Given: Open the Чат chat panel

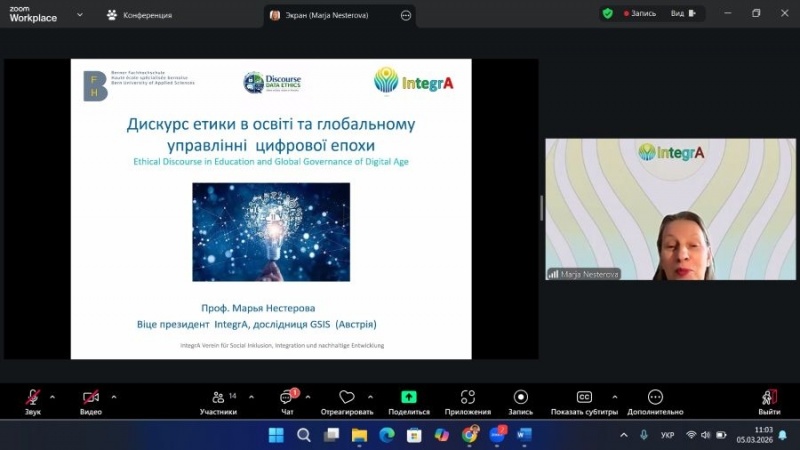Looking at the screenshot, I should coord(287,397).
